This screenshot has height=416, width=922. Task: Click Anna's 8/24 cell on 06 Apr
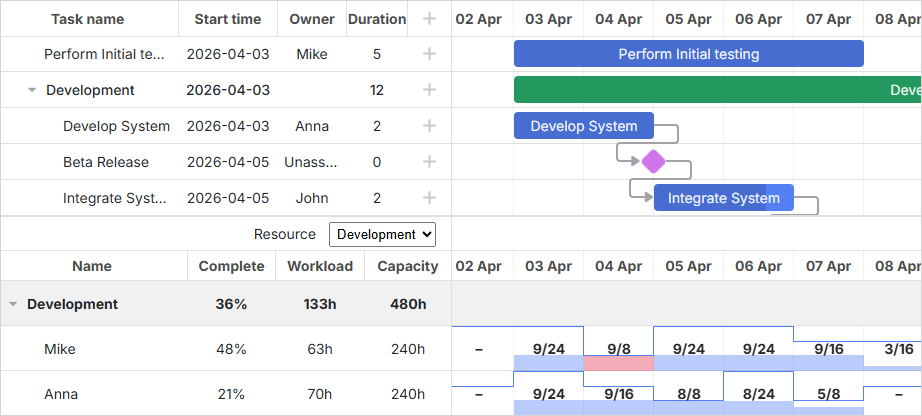click(759, 394)
